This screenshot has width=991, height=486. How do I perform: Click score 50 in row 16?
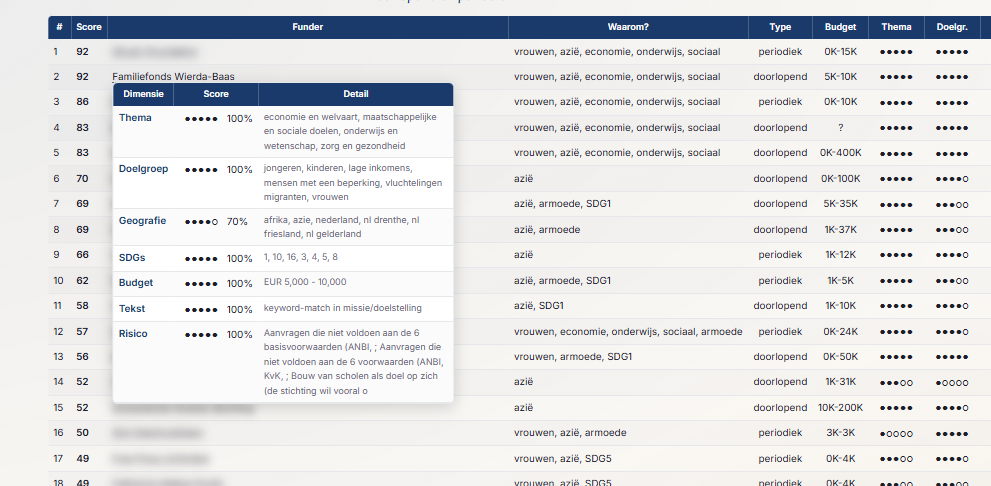click(x=82, y=433)
